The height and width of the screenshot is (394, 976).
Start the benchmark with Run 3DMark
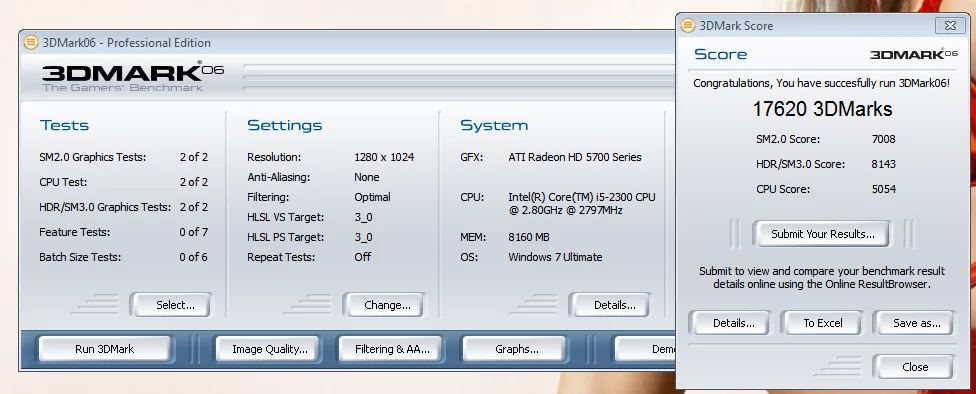pyautogui.click(x=105, y=349)
